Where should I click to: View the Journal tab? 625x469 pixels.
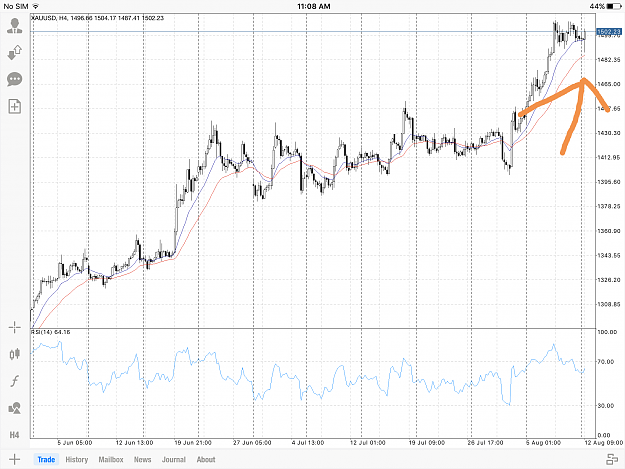(174, 459)
